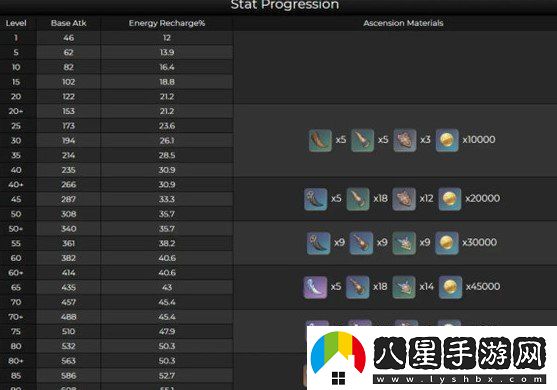Click the Stat Progression title
This screenshot has width=557, height=390.
click(285, 5)
